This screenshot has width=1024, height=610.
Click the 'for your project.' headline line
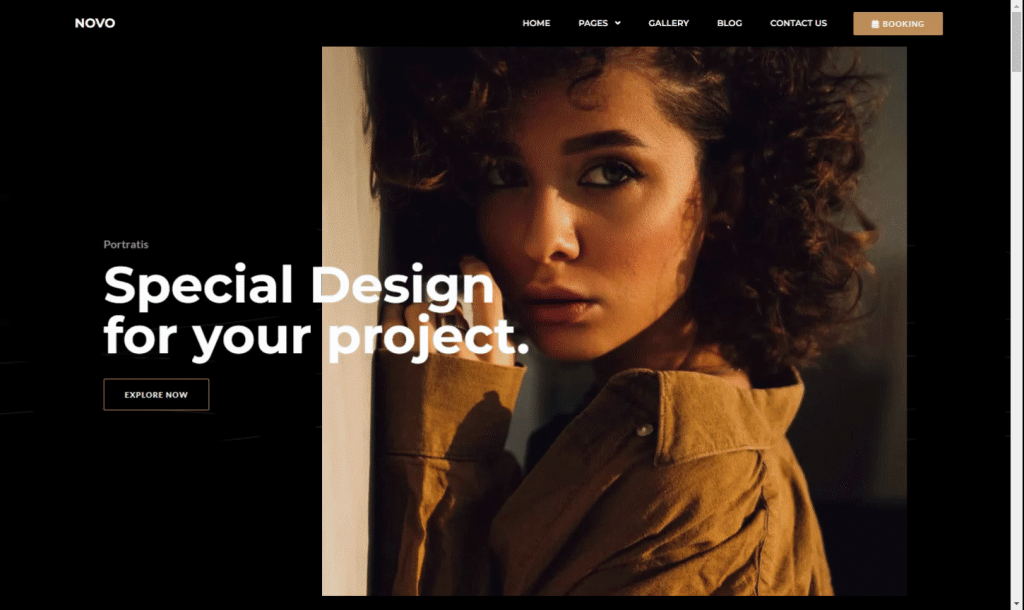[316, 337]
